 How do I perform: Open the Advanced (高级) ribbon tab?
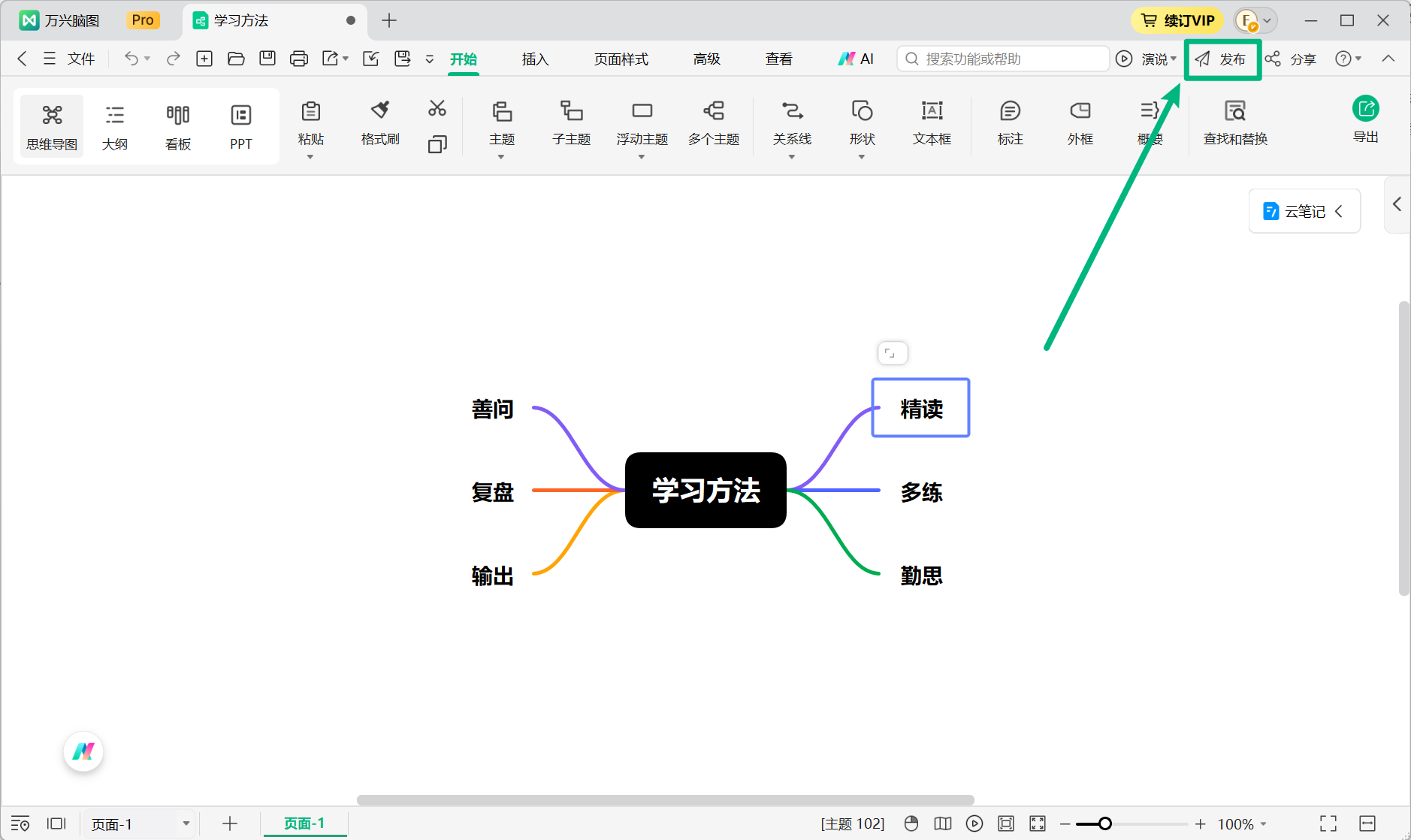[707, 59]
